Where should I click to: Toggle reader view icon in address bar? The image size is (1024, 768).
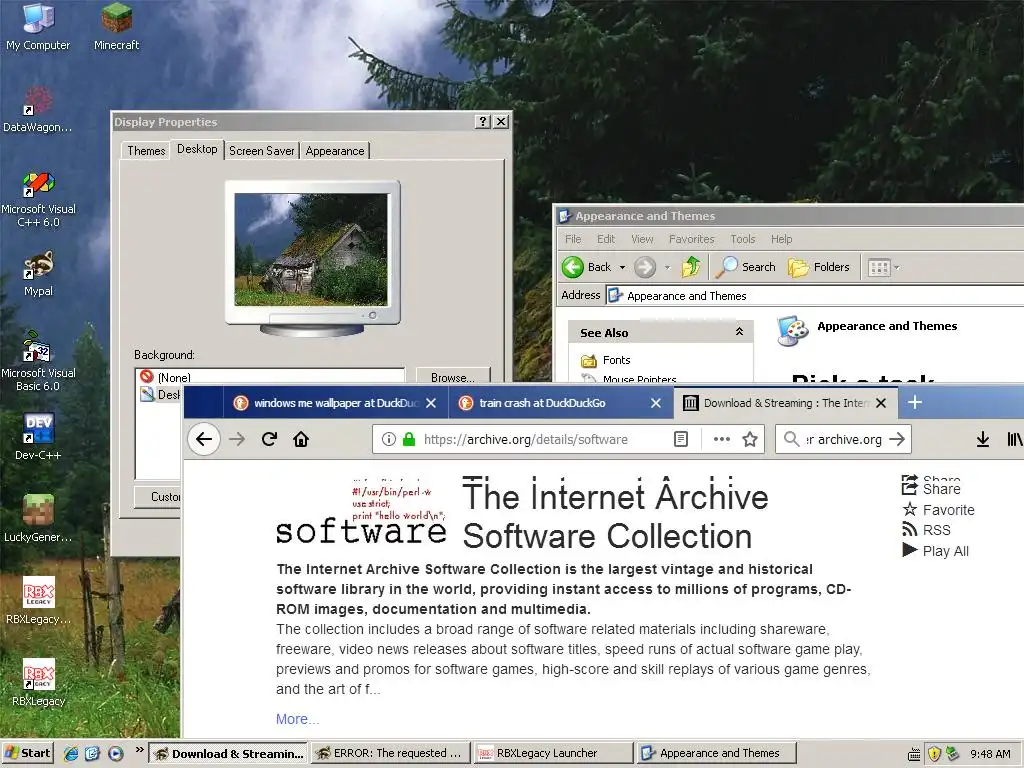click(x=680, y=439)
